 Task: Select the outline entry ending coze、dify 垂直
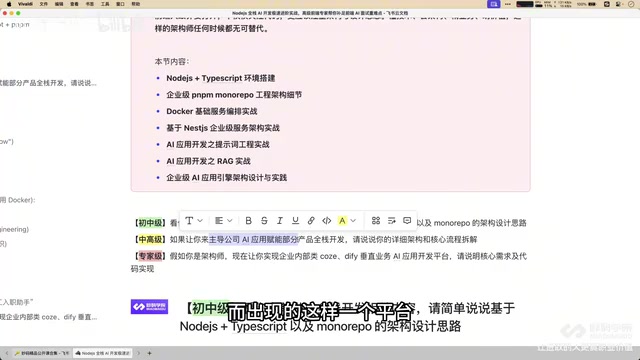pyautogui.click(x=48, y=317)
